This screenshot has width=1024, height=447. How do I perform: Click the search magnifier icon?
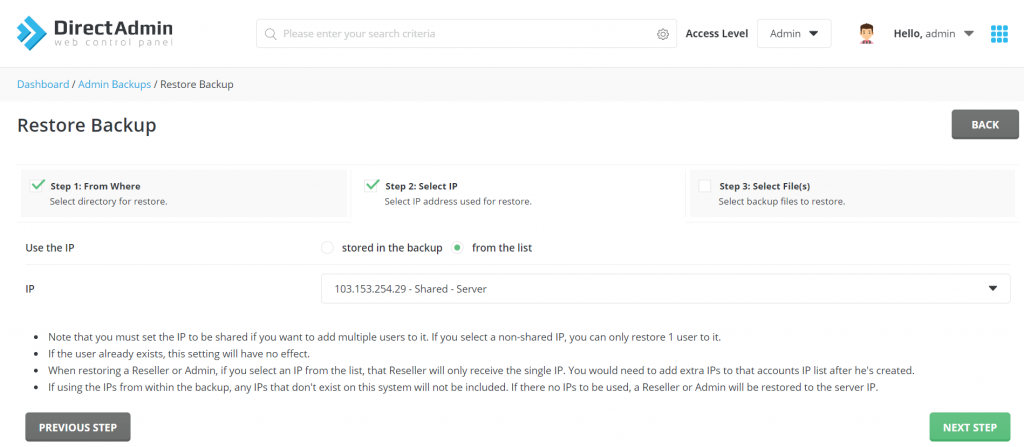click(x=270, y=34)
